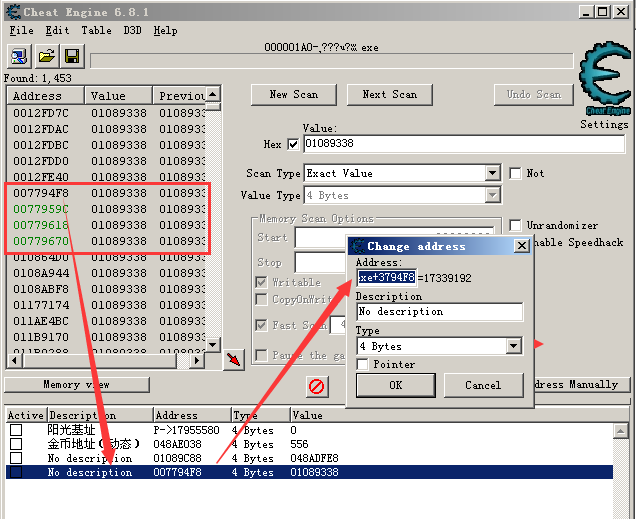This screenshot has width=636, height=519.
Task: Select result address 0012FDAC
Action: click(x=41, y=129)
